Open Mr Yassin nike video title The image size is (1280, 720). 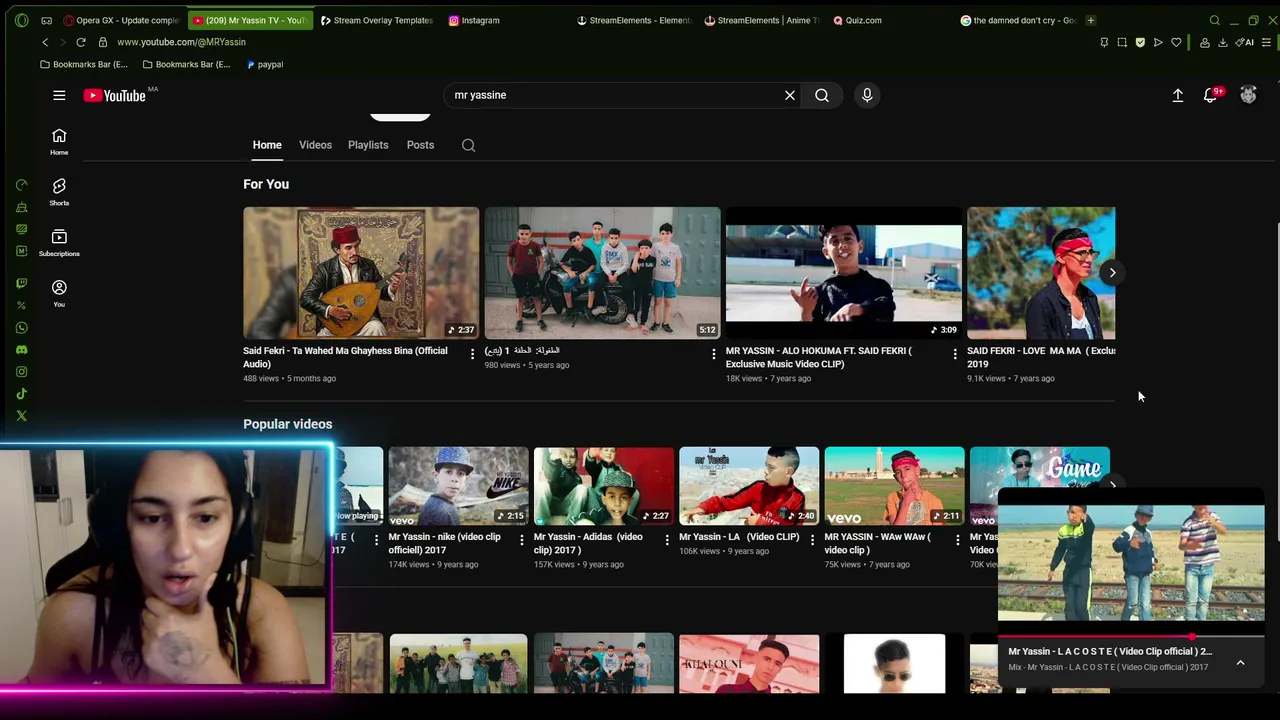(445, 543)
